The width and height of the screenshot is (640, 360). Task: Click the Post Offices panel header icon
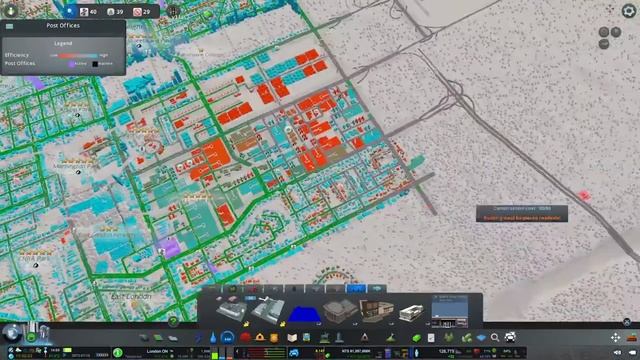[x=9, y=26]
